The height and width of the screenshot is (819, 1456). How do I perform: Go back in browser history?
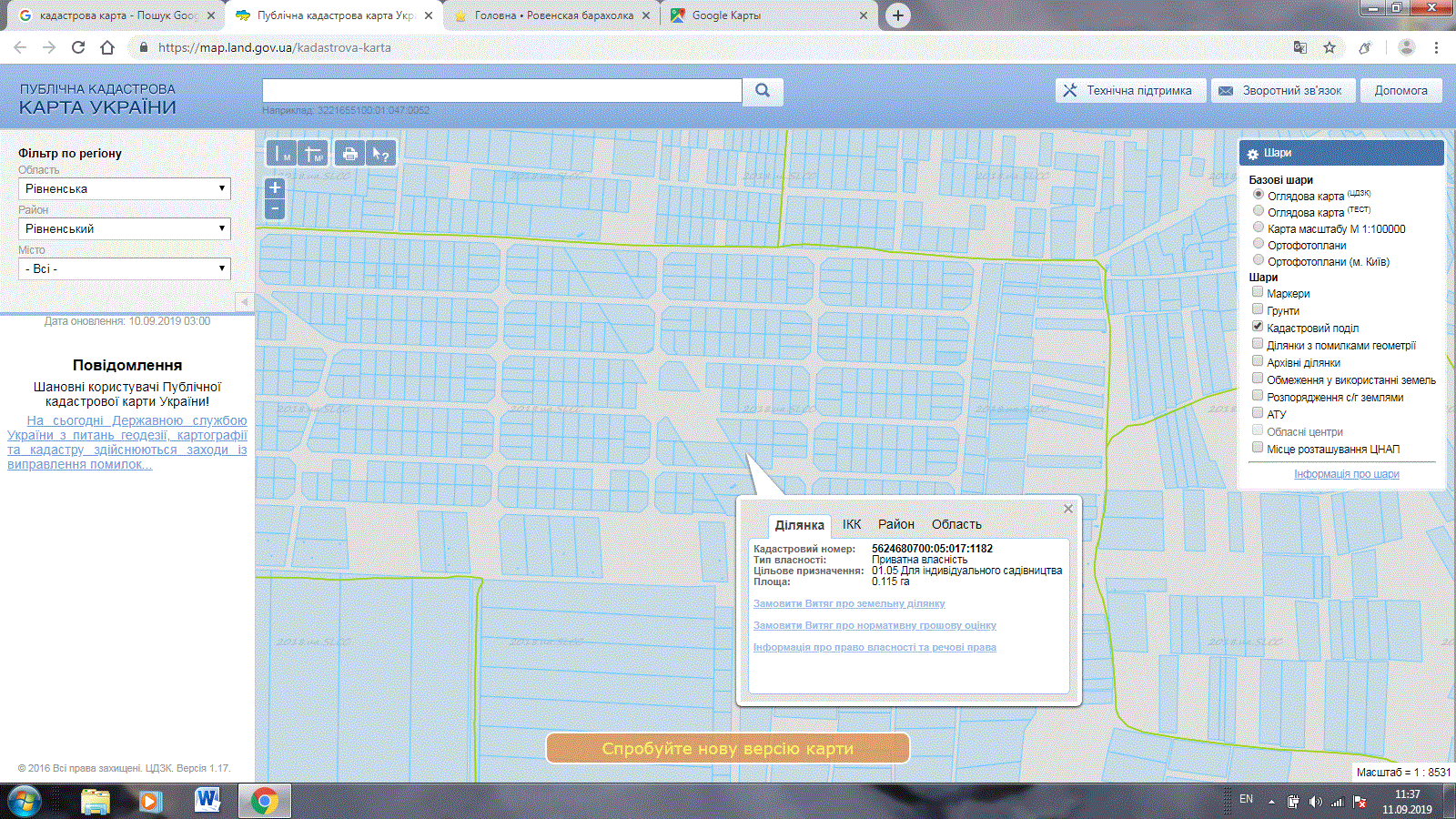20,47
